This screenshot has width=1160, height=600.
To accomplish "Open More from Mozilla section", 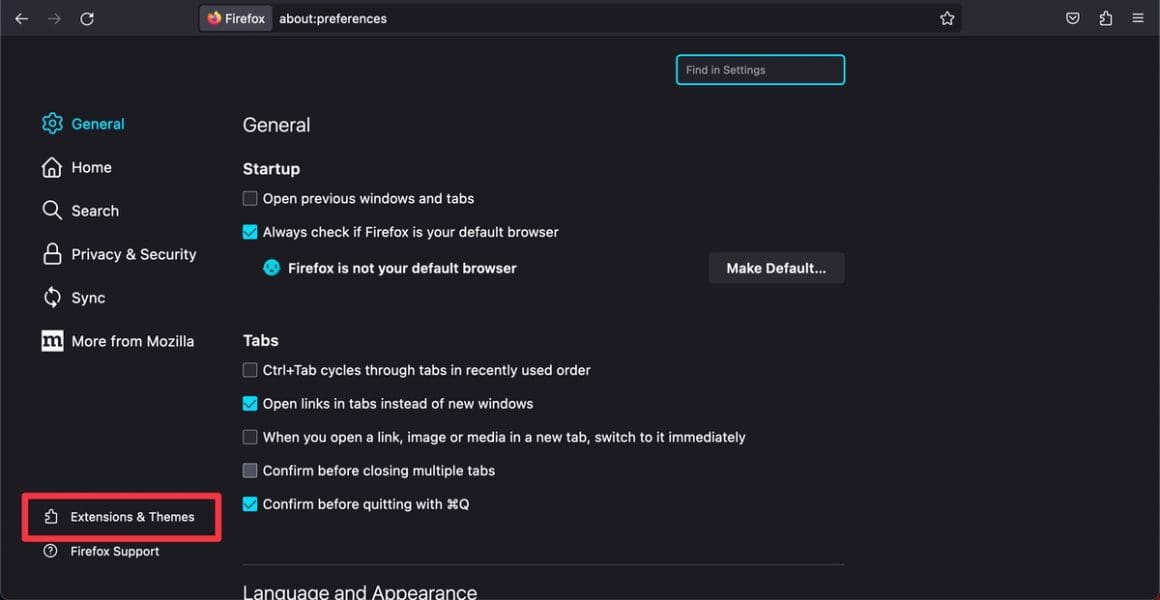I will [132, 341].
